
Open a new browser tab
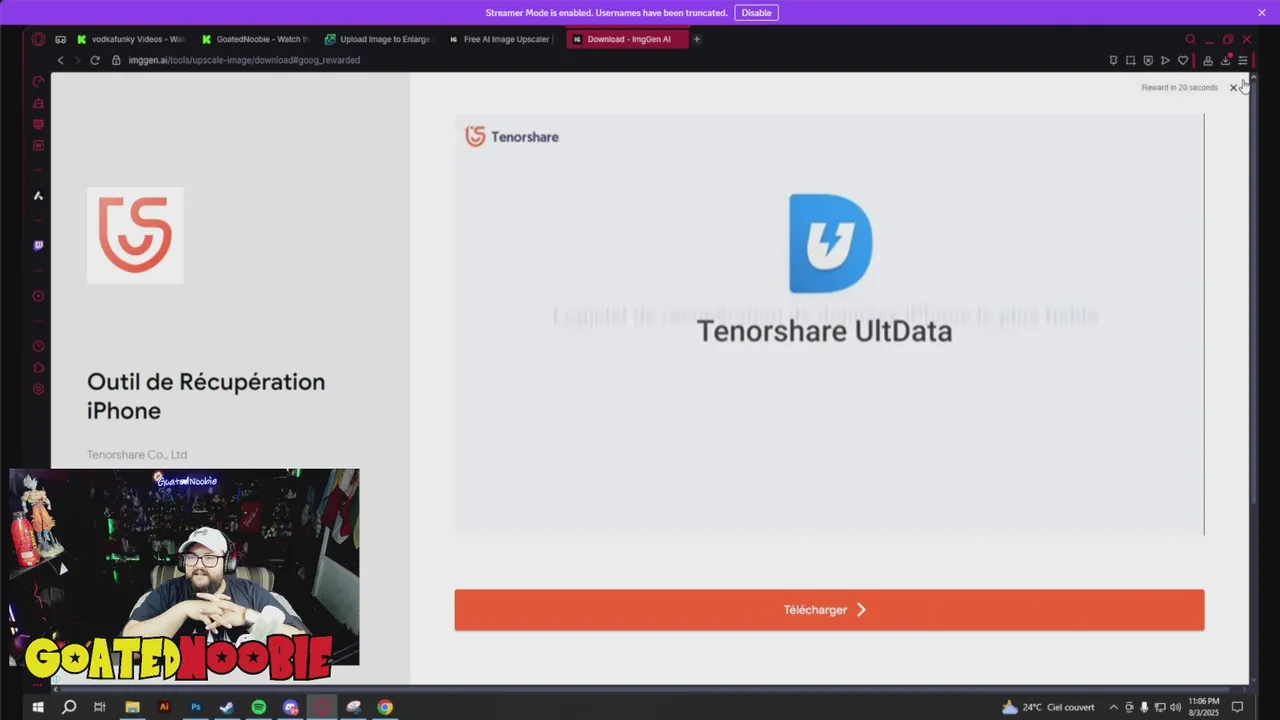[697, 39]
